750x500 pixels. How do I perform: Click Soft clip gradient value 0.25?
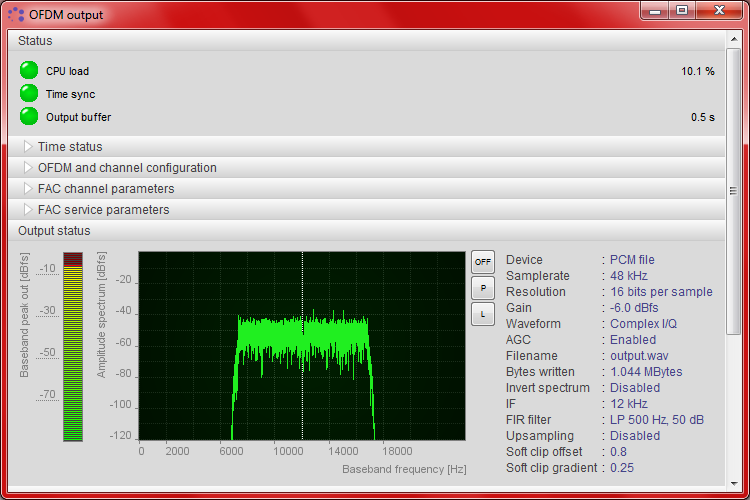point(621,468)
